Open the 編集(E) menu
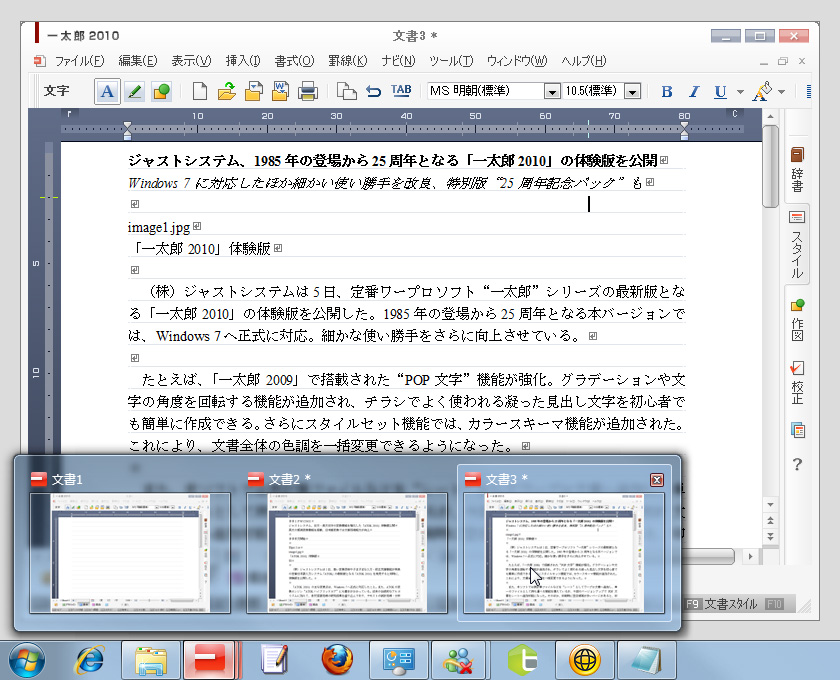The image size is (840, 680). pyautogui.click(x=138, y=61)
